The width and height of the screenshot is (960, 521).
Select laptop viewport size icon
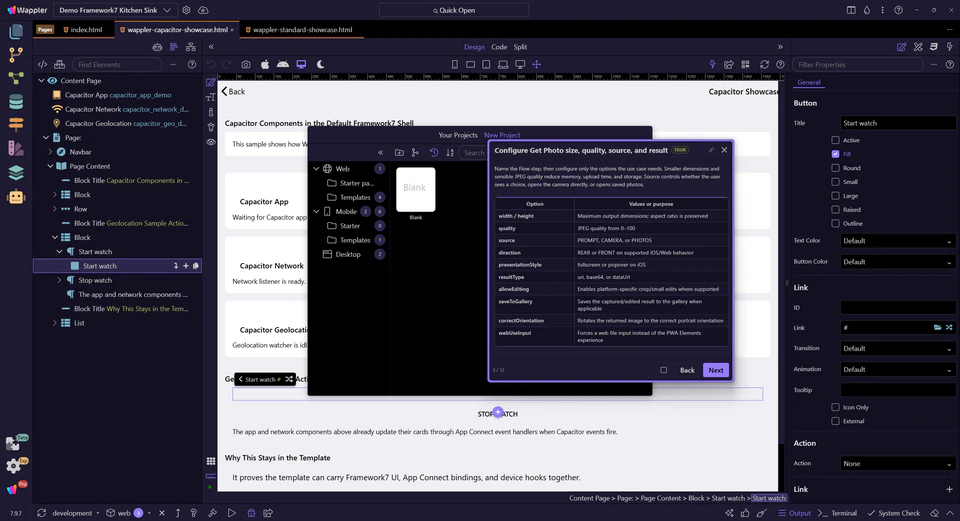503,64
